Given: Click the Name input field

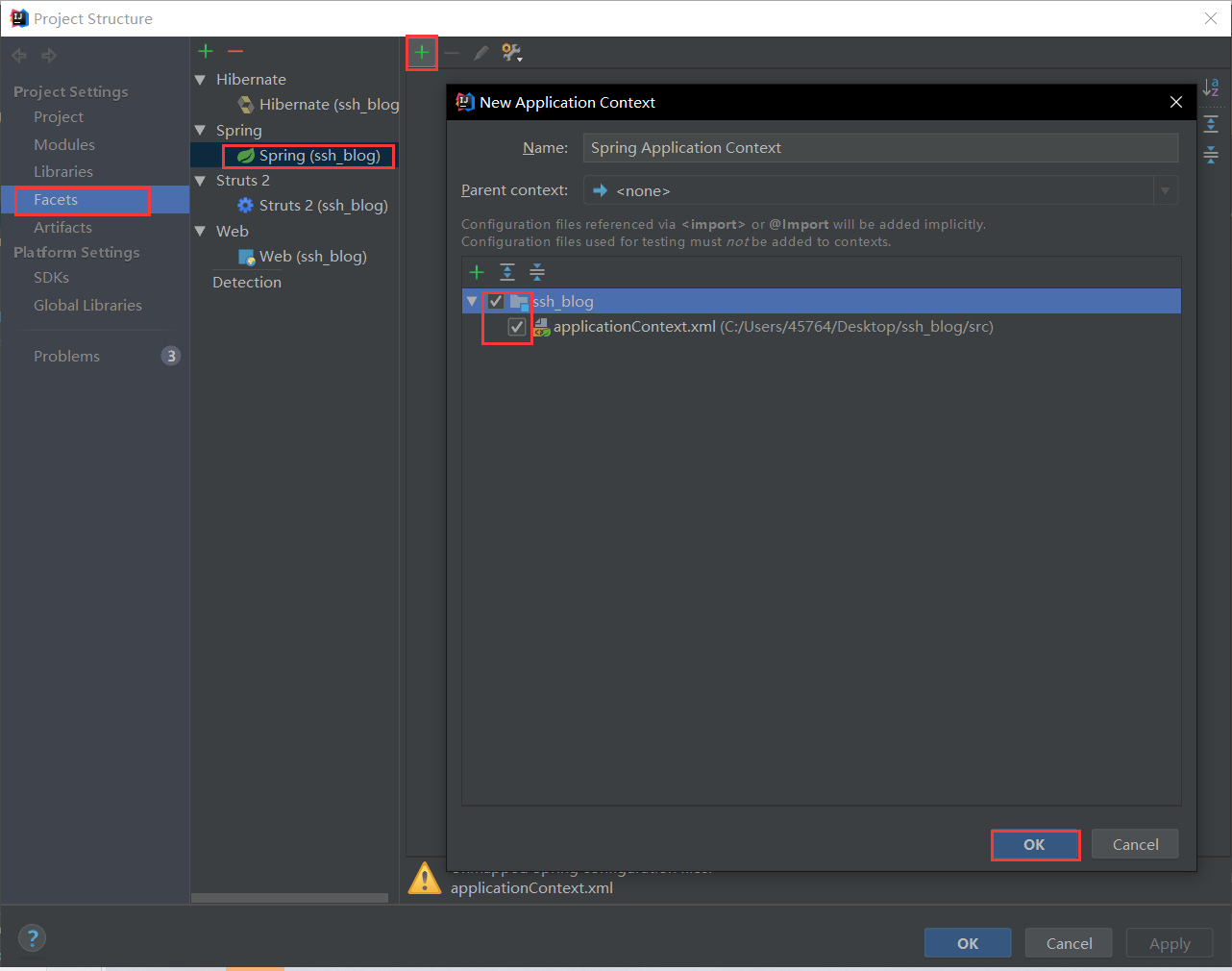Looking at the screenshot, I should [x=880, y=148].
